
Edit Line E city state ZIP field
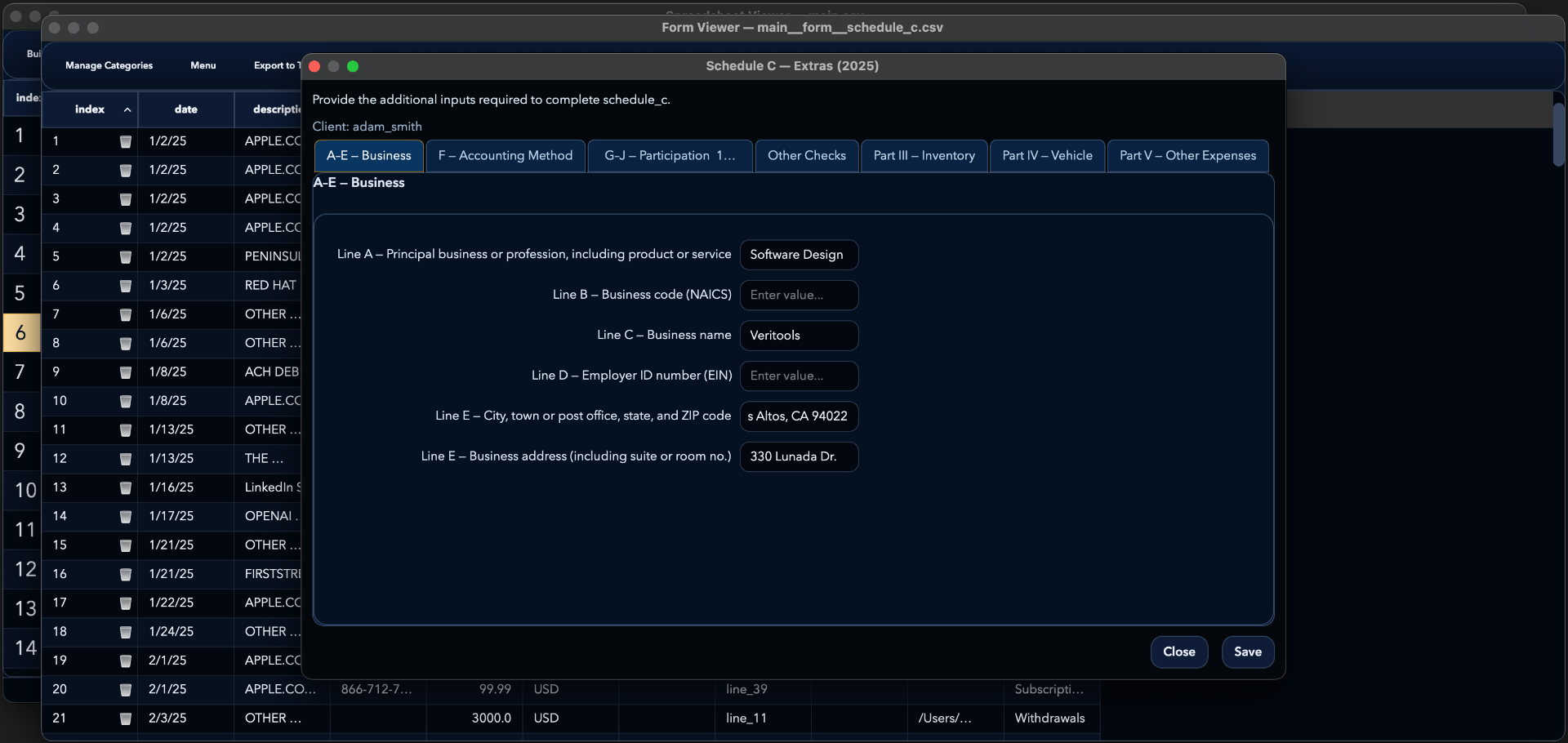(799, 416)
